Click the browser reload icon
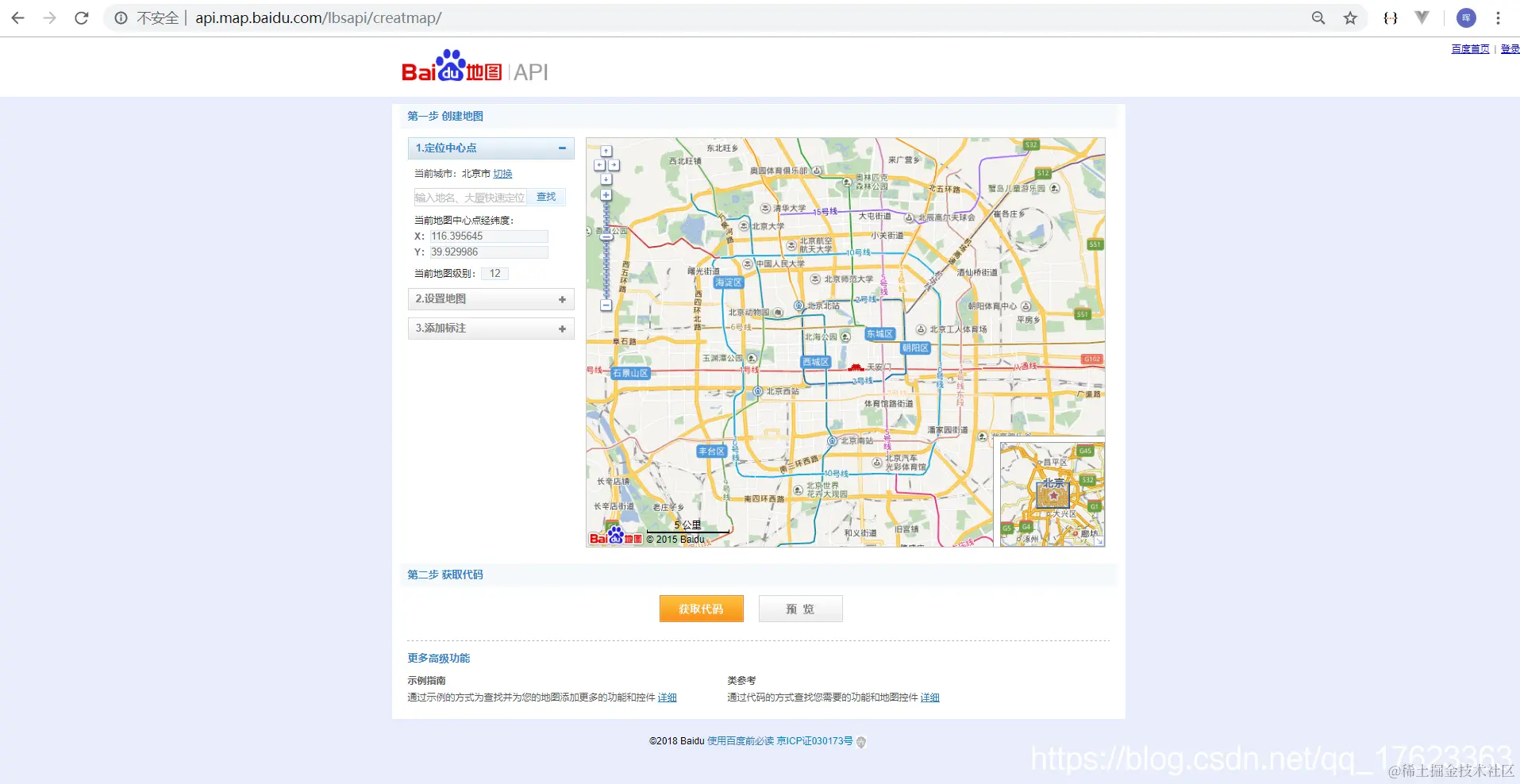The image size is (1520, 784). click(x=81, y=17)
